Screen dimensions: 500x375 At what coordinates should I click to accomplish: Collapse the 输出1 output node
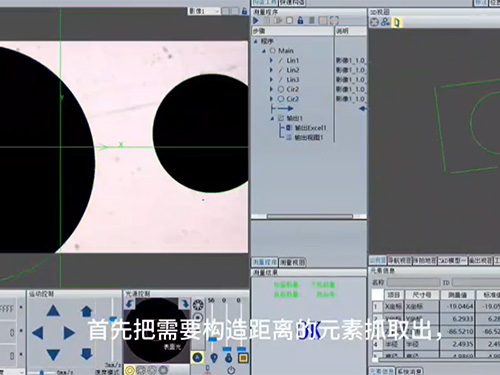point(272,118)
